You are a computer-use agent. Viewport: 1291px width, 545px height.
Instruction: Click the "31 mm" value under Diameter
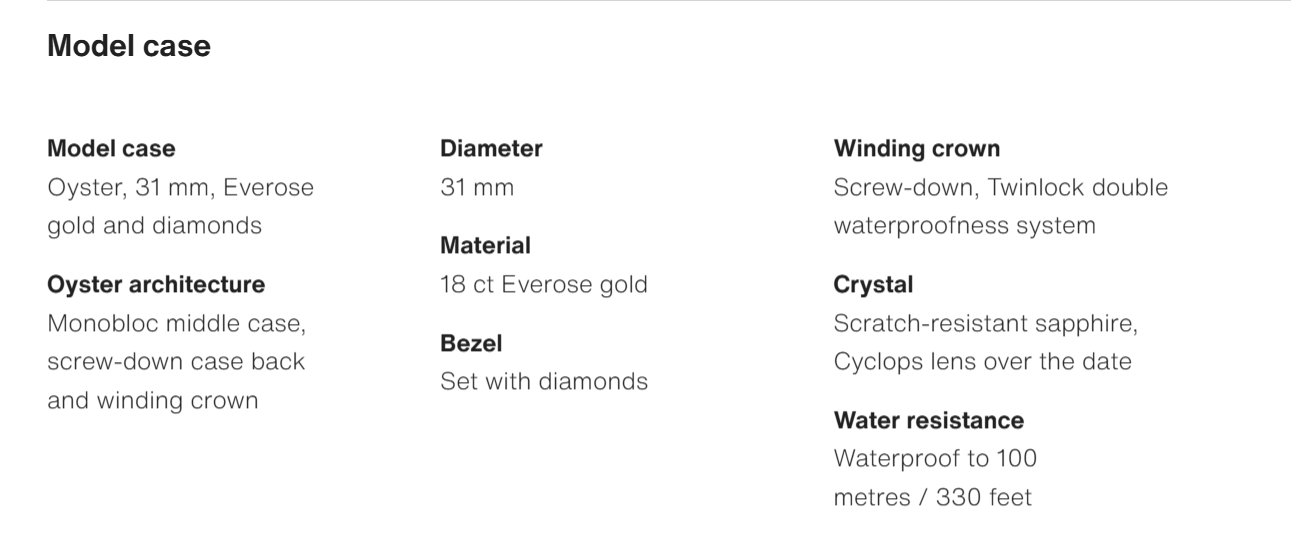tap(477, 188)
